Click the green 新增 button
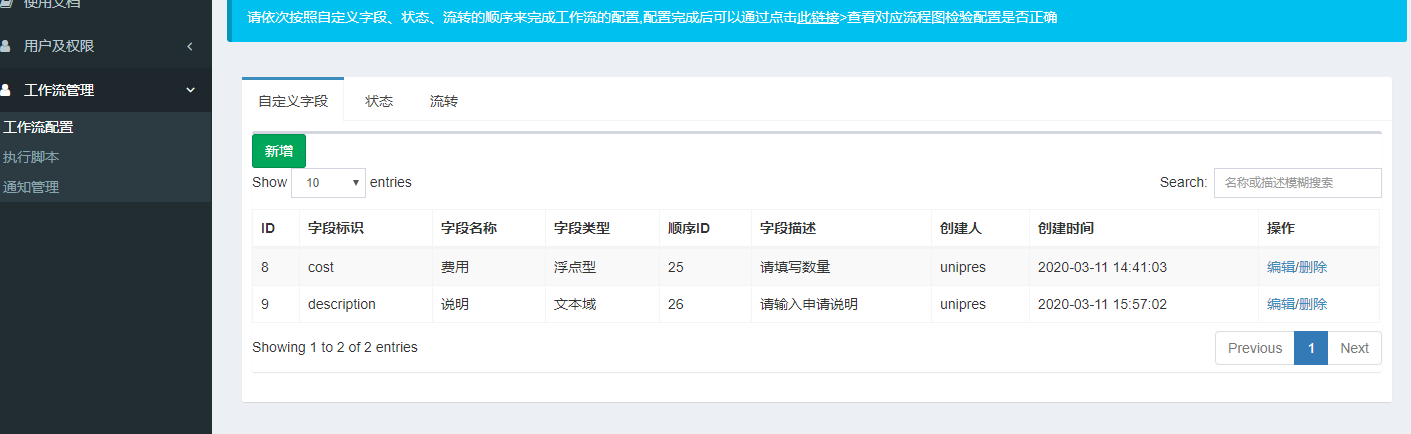This screenshot has height=434, width=1411. click(x=279, y=151)
